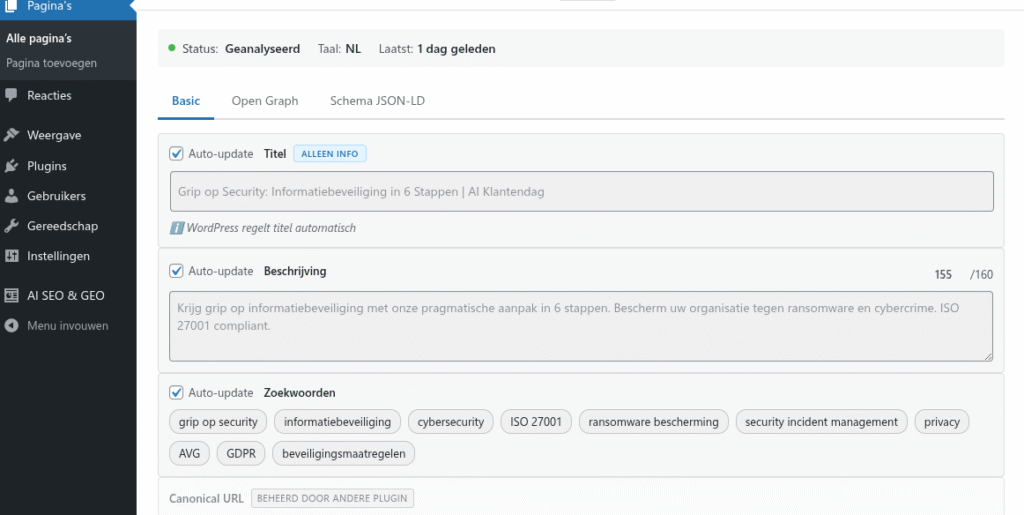Select the 'ISO 27001' keyword tag
Screen dimensions: 1024x515
535,422
